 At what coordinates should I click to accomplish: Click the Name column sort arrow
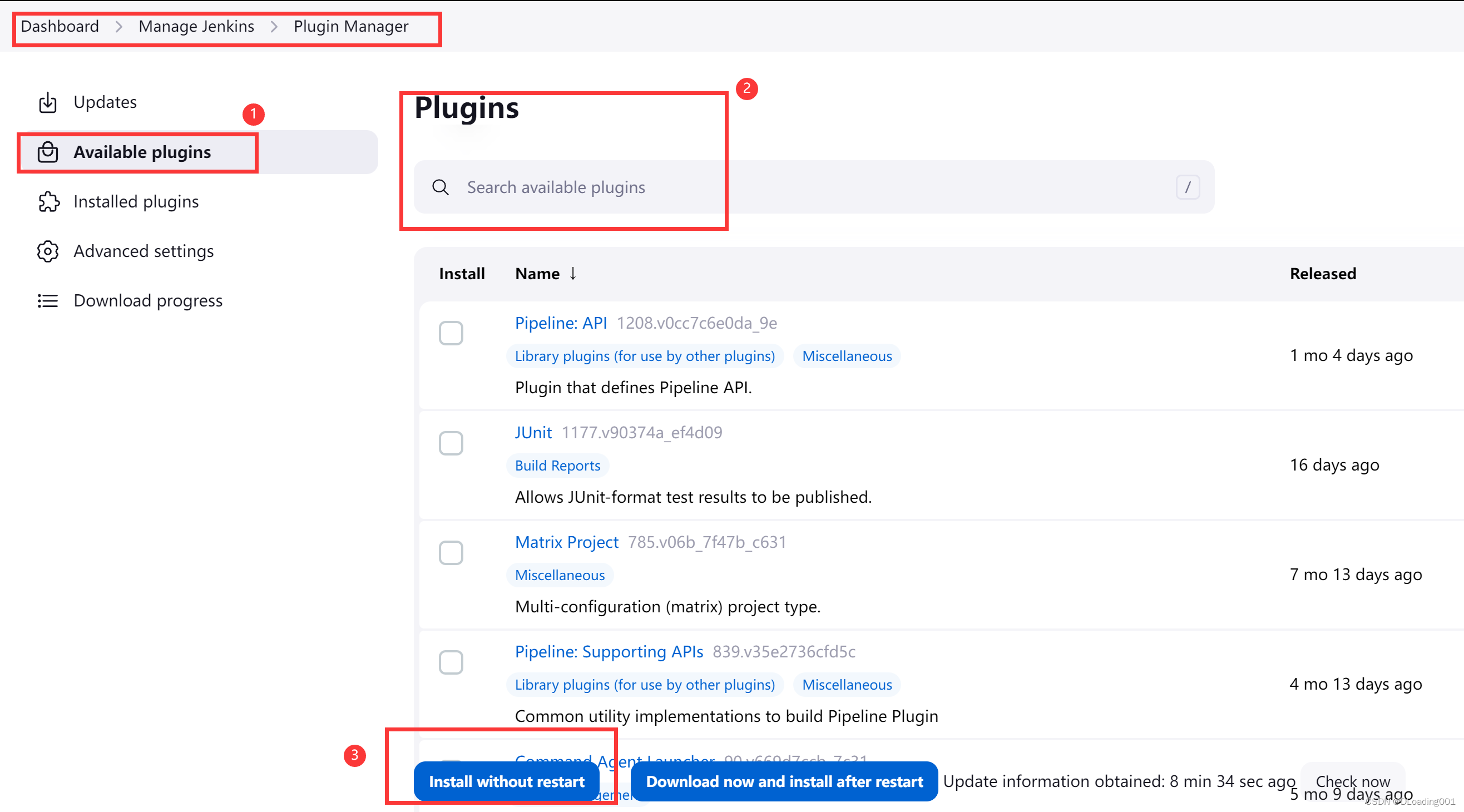pos(572,273)
